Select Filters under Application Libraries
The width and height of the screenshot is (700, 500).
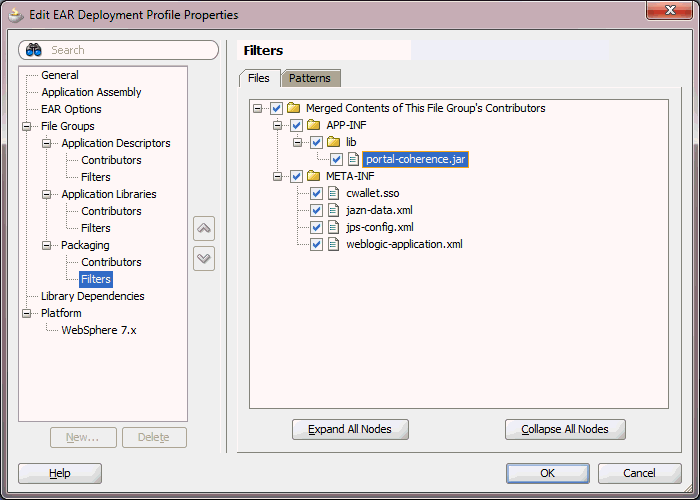(96, 228)
